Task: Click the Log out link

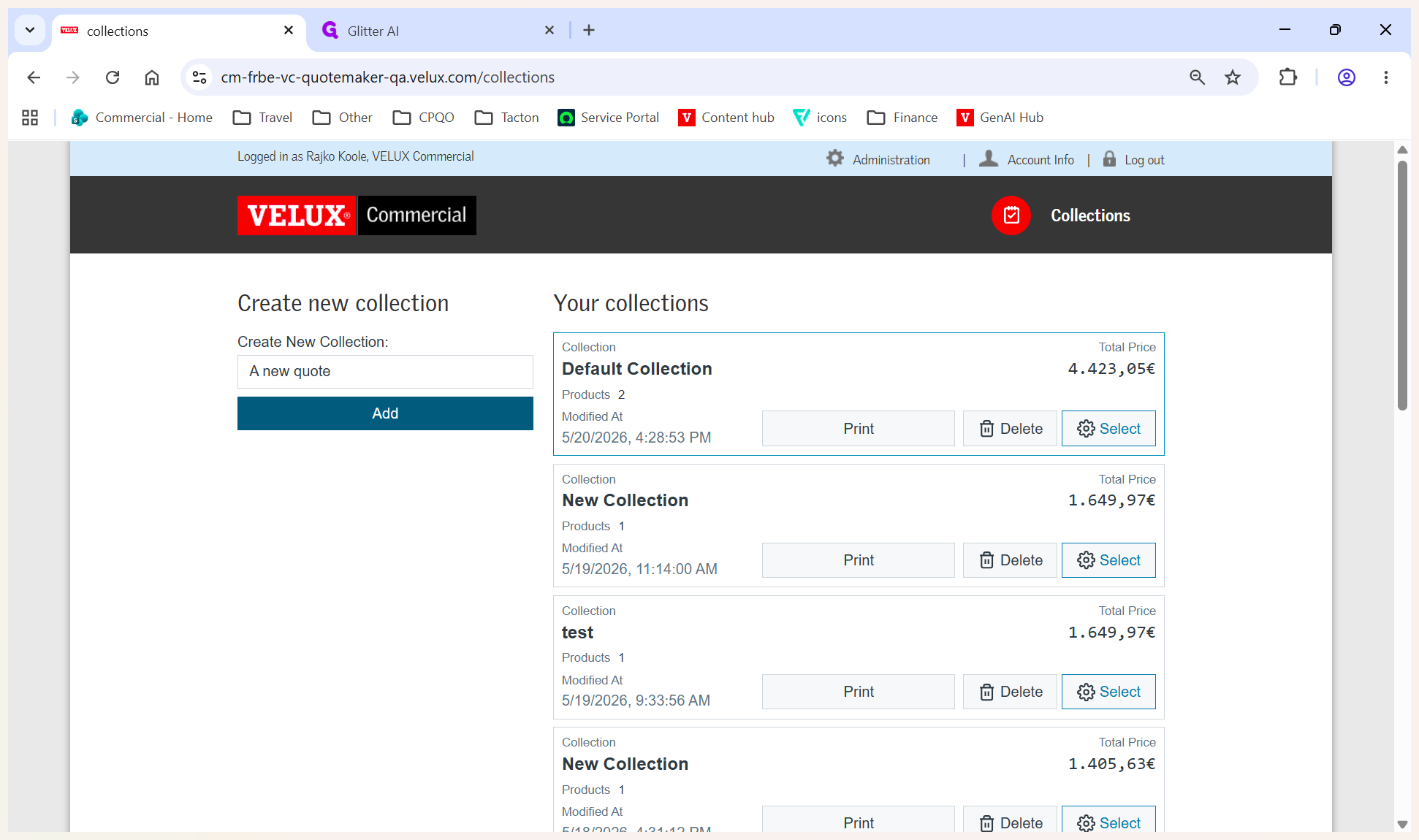Action: 1144,160
